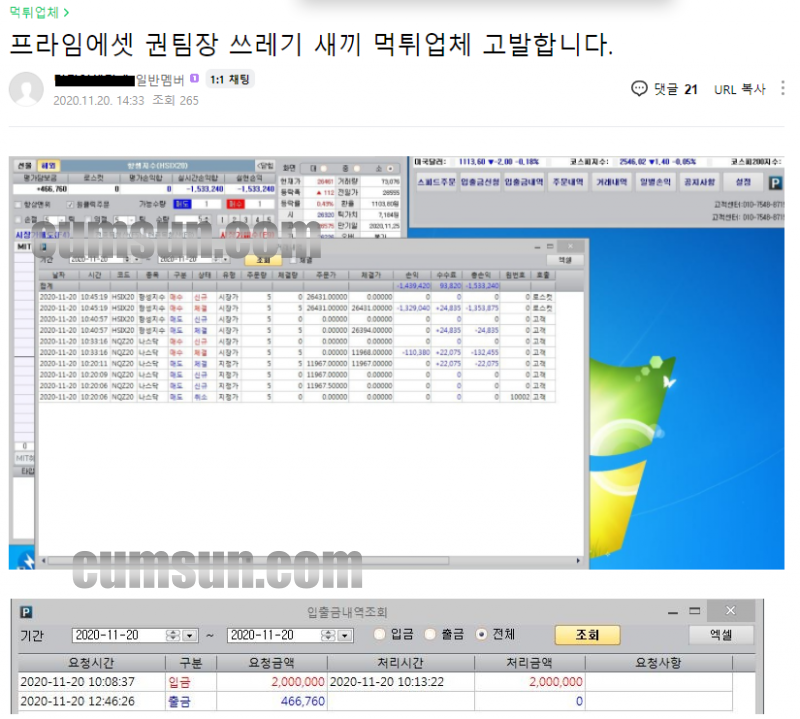Screen dimensions: 800x719
Task: Click the 설정 settings toolbar button
Action: click(742, 183)
